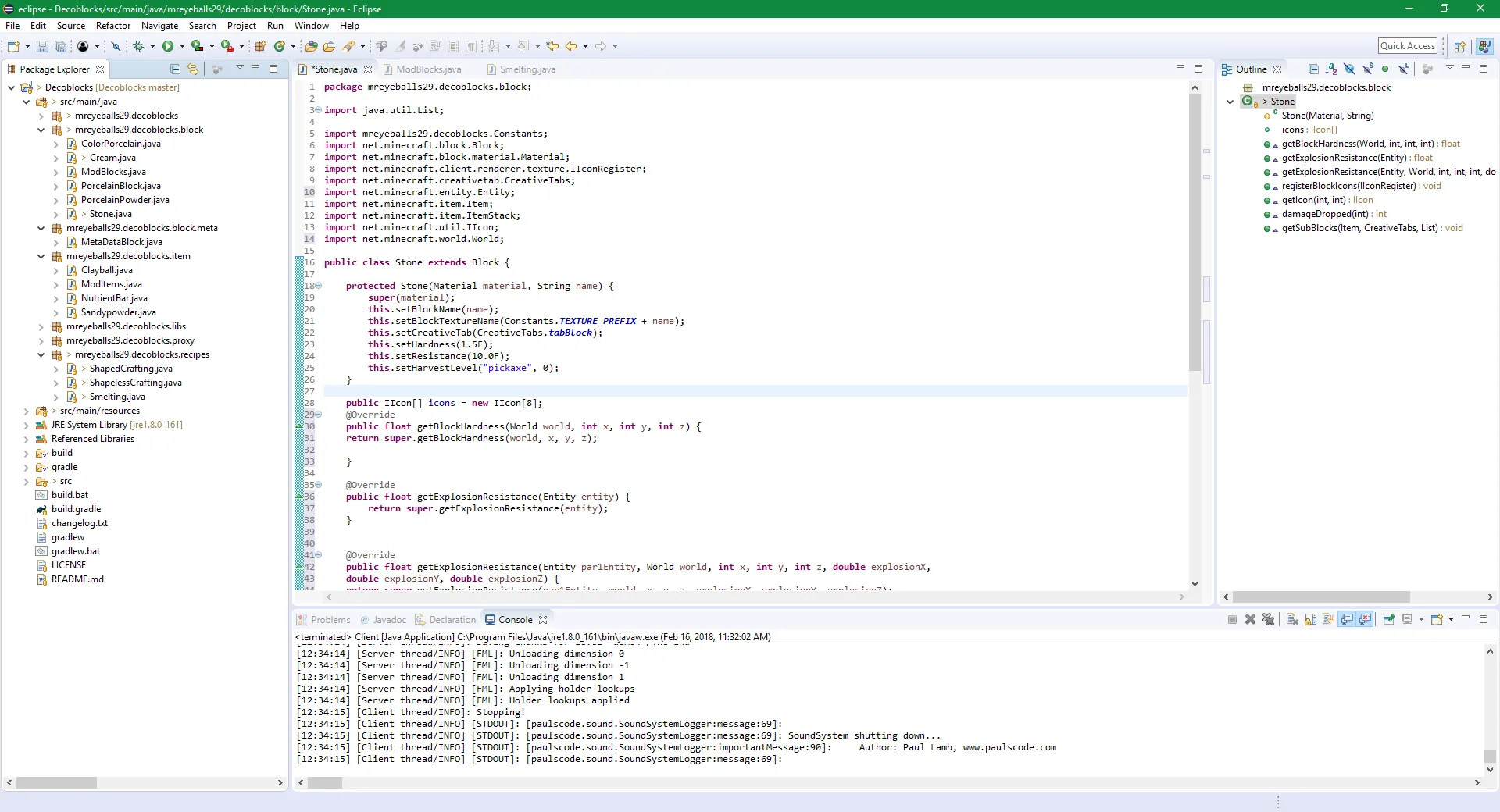Click the New Java Class icon
This screenshot has height=812, width=1500.
coord(280,47)
